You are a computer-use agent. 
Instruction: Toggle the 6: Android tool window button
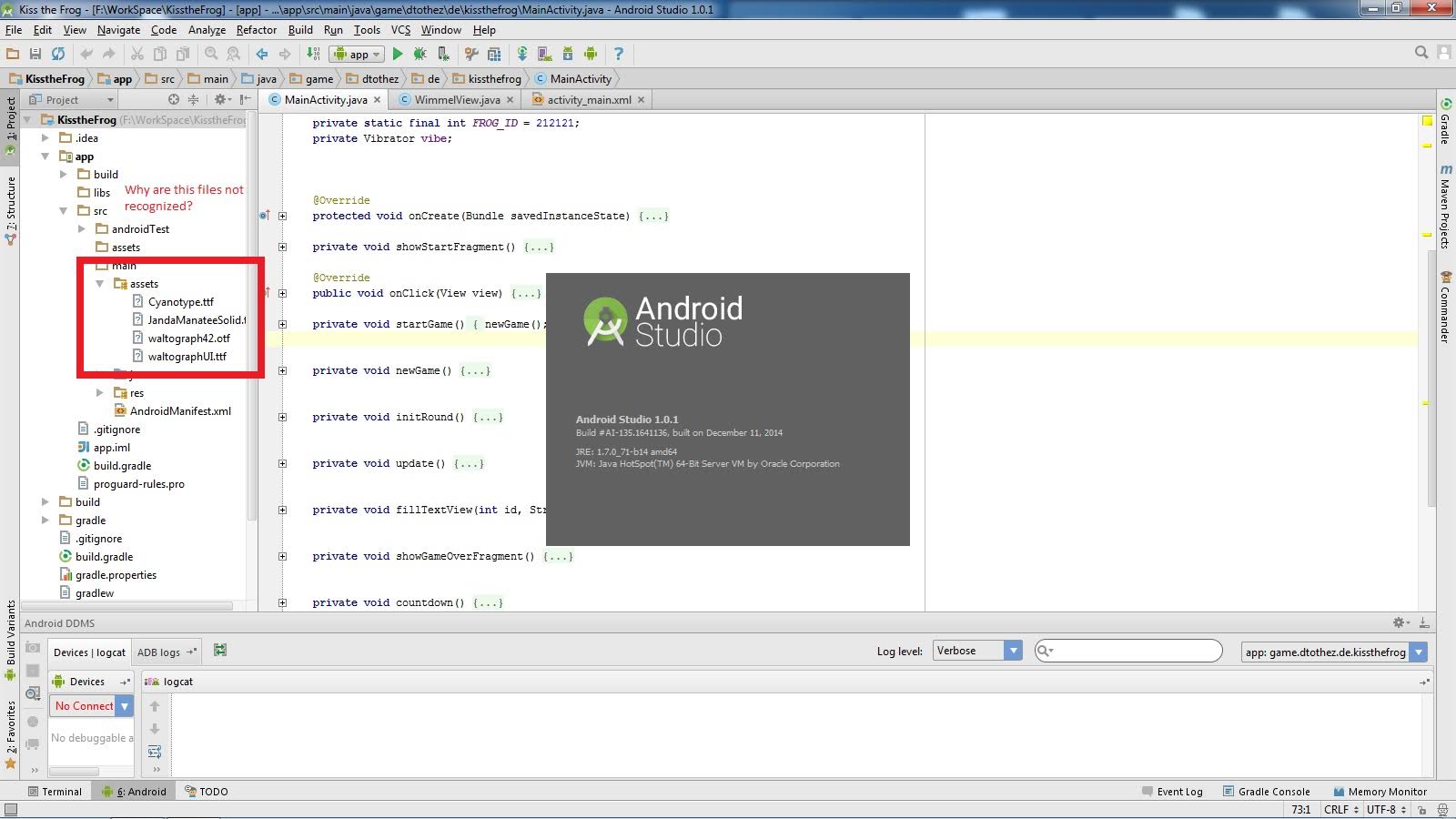[135, 792]
